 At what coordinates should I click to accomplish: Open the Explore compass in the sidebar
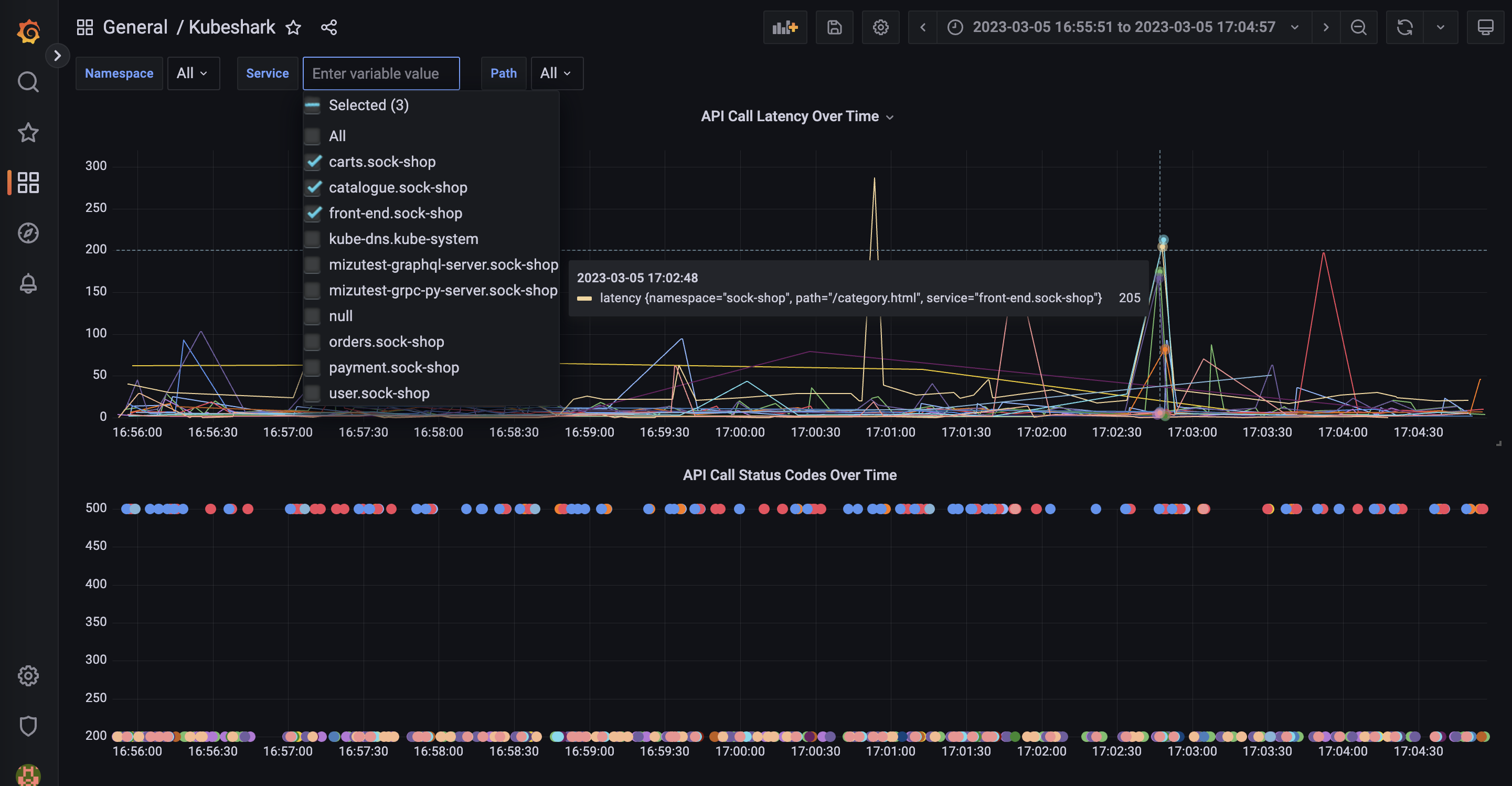(28, 232)
